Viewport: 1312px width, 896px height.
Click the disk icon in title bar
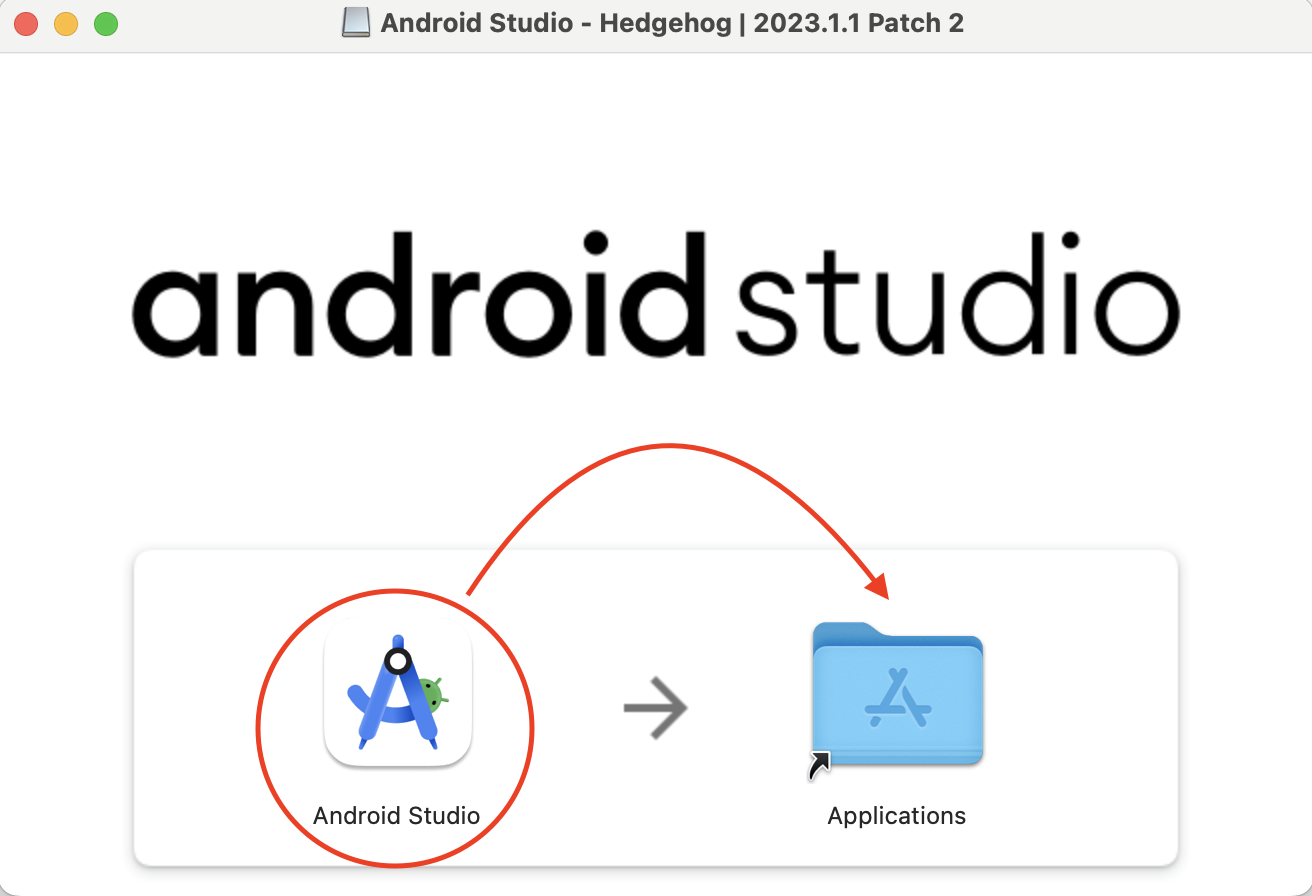356,23
